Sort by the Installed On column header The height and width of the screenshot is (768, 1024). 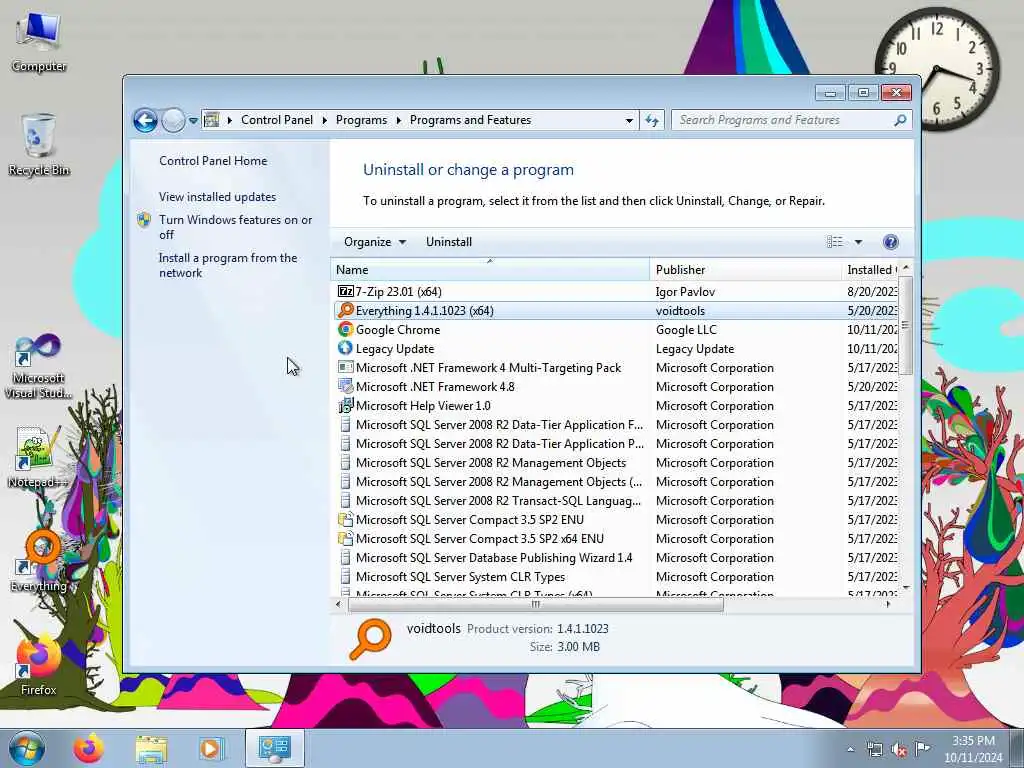(x=871, y=270)
